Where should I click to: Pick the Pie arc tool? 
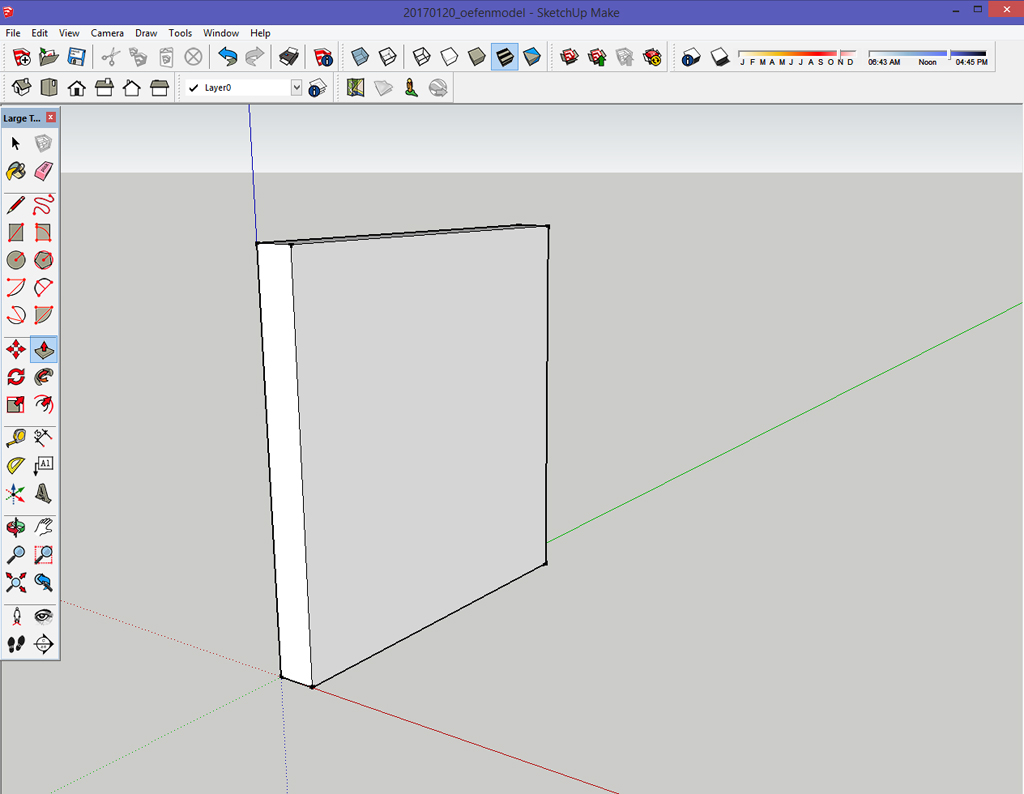(43, 315)
